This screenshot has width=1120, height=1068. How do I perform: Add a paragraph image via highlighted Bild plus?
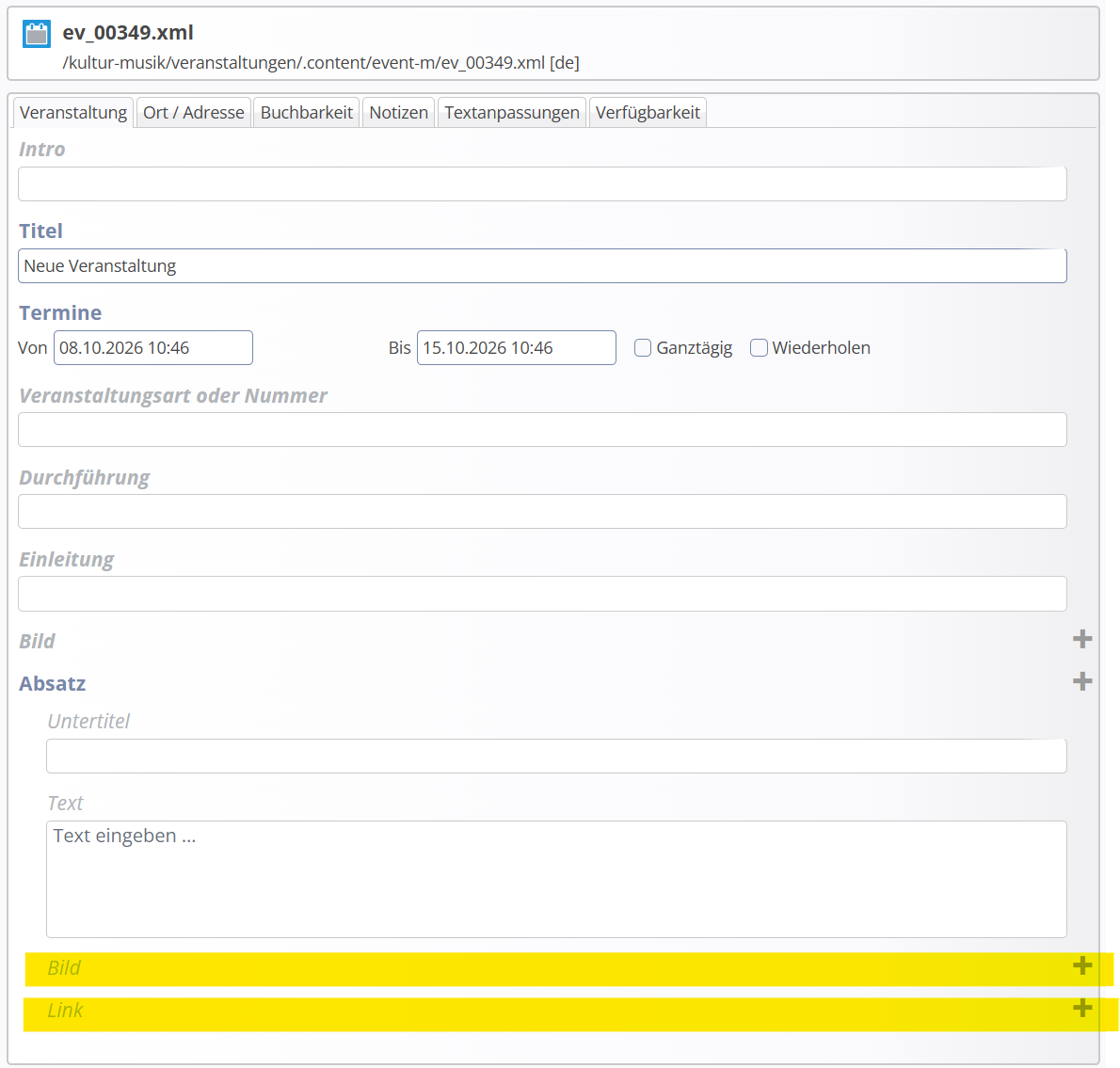[1082, 966]
